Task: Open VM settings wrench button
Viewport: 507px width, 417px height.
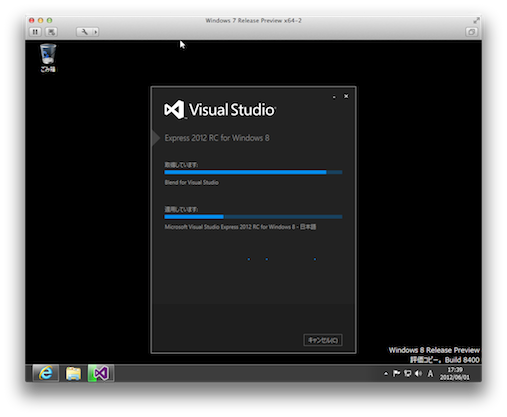Action: 84,32
